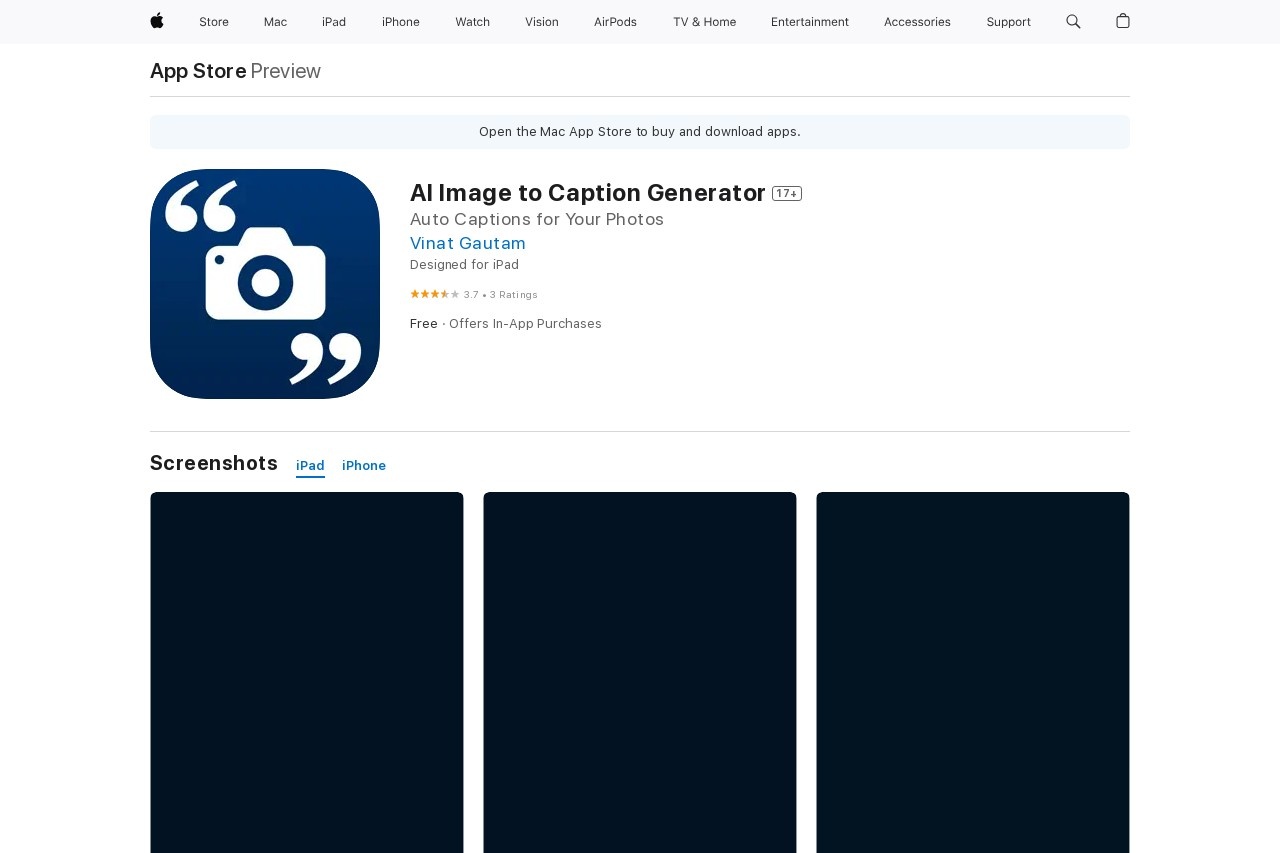Viewport: 1280px width, 853px height.
Task: Open the Accessories menu
Action: pyautogui.click(x=917, y=22)
